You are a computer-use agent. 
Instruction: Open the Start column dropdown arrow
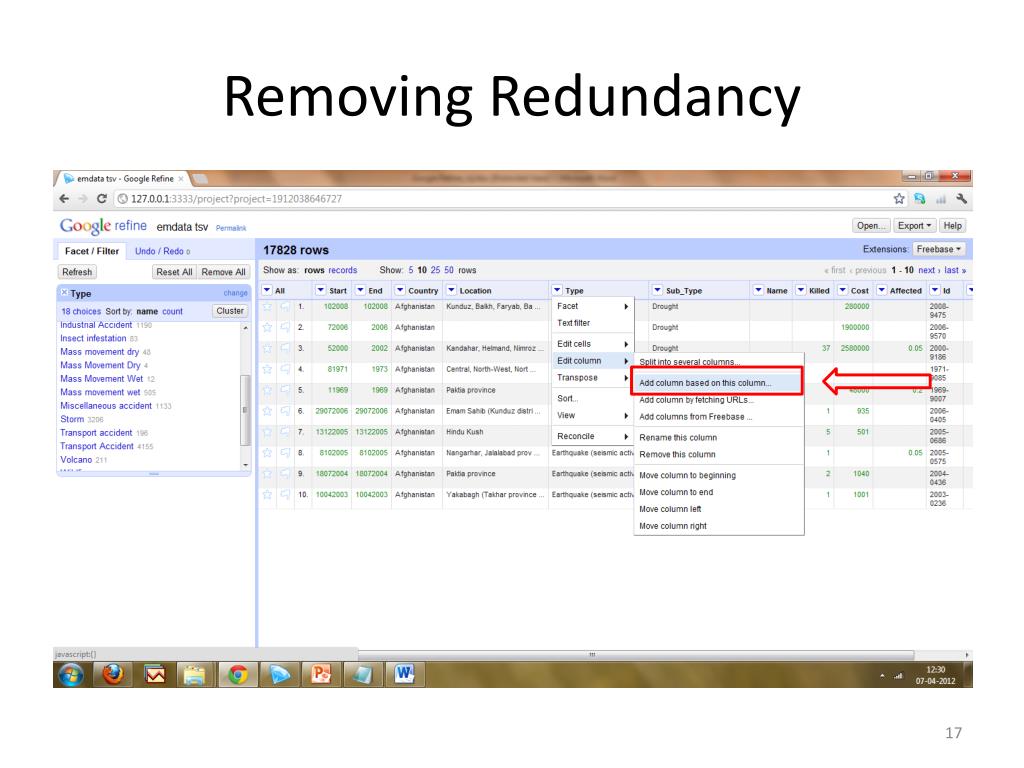(x=320, y=290)
